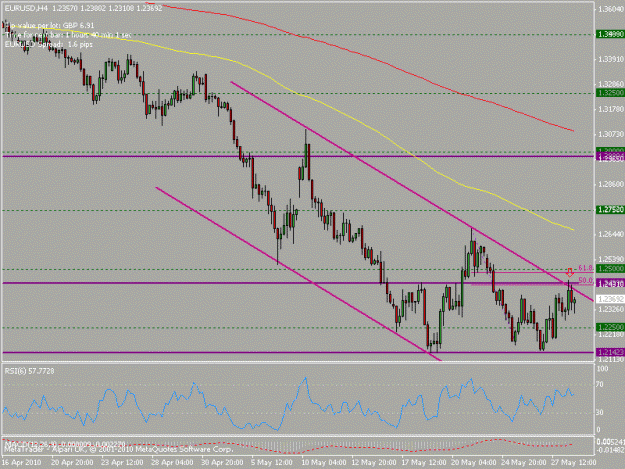Click the RSI scale value 70

[x=599, y=385]
